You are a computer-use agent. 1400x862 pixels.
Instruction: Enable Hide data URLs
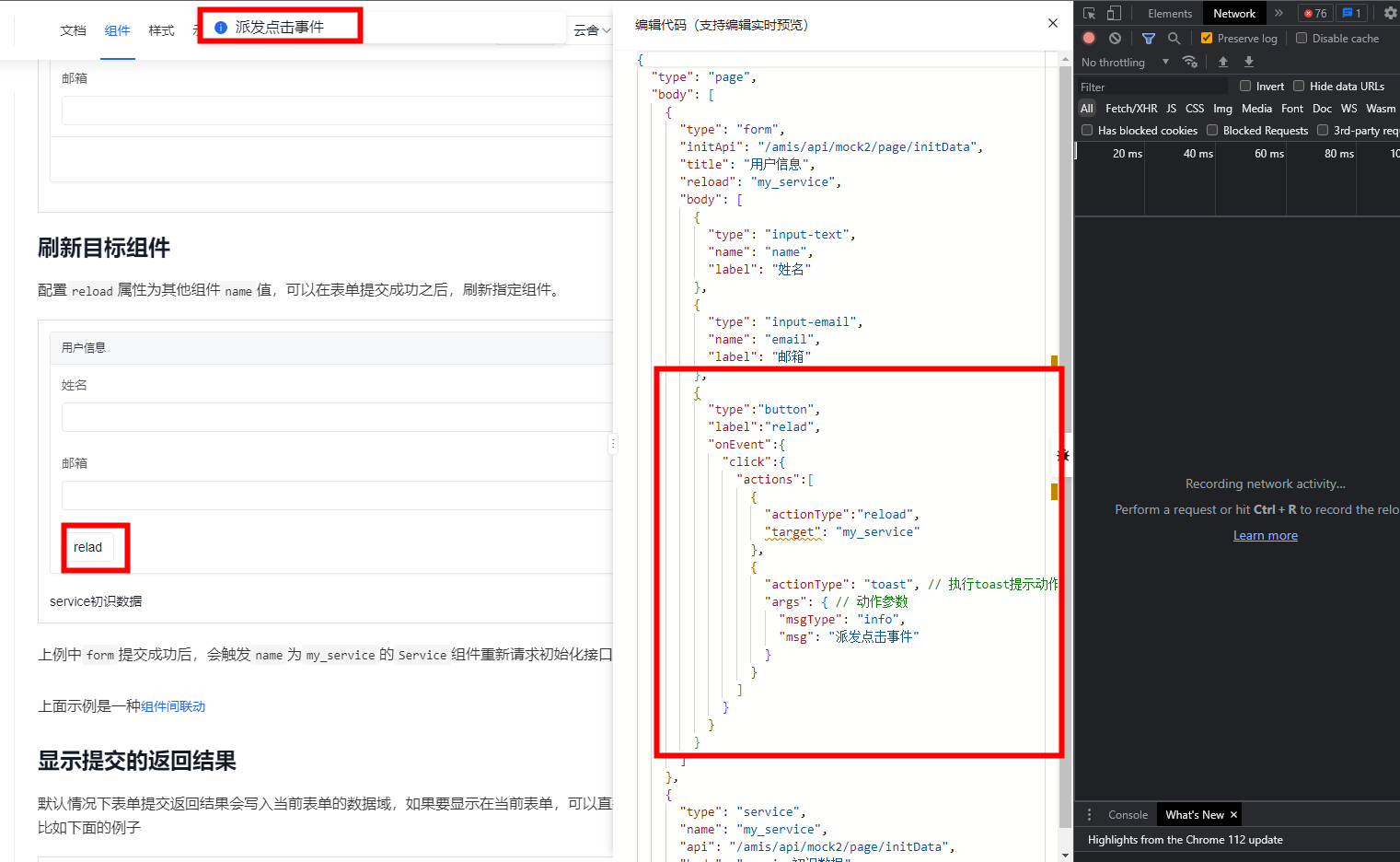point(1299,86)
